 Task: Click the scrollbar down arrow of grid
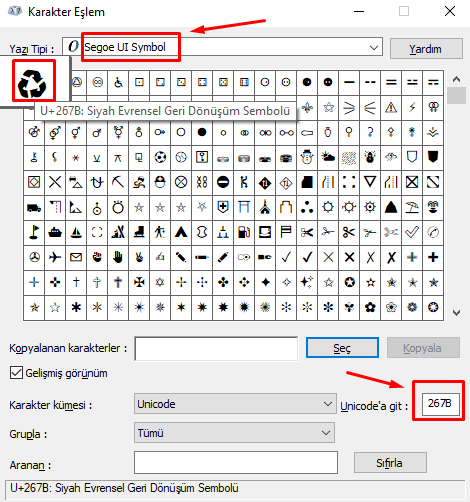click(456, 313)
